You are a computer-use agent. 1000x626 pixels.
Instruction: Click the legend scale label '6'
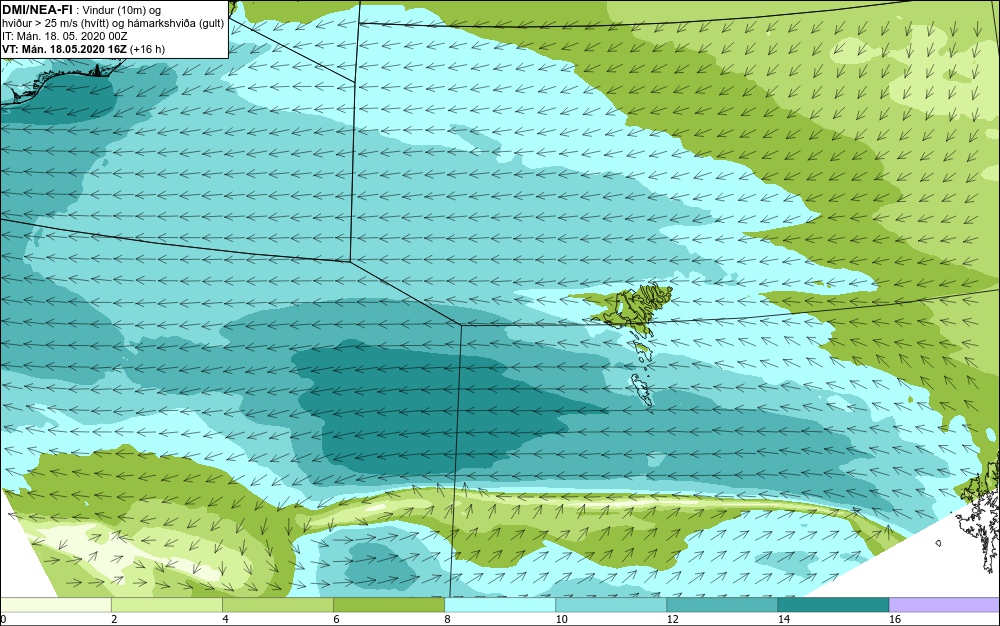click(x=336, y=619)
